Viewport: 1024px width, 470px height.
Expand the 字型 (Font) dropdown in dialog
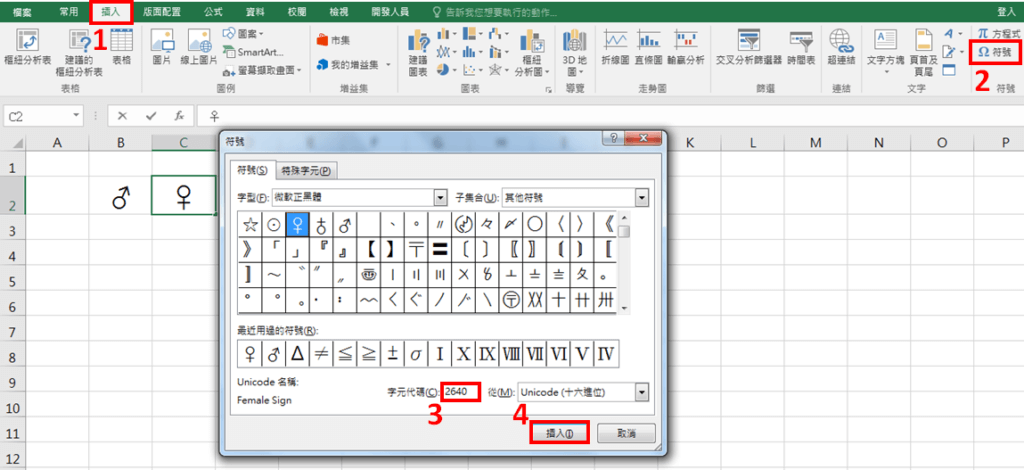point(440,197)
